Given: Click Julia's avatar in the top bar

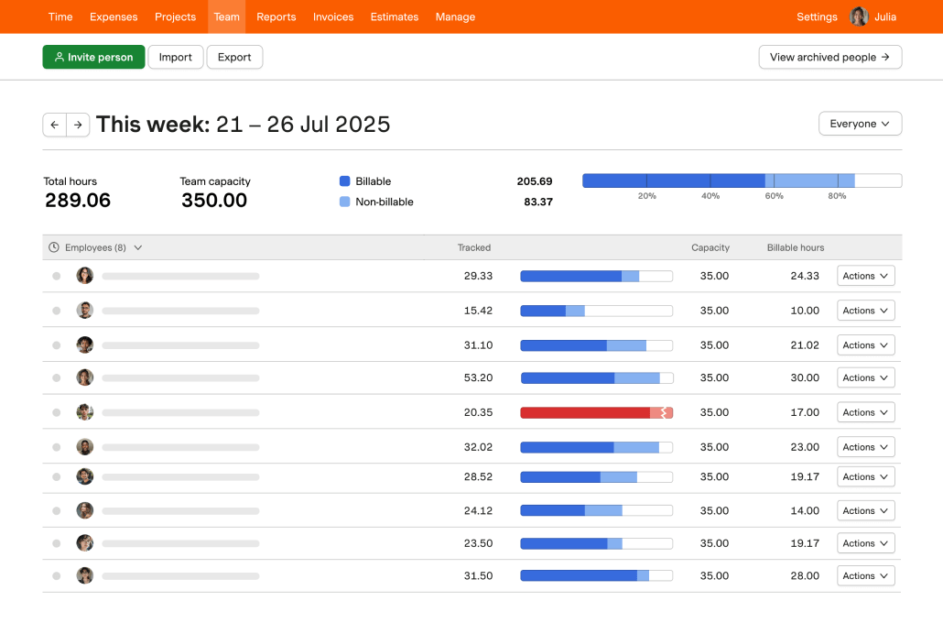Looking at the screenshot, I should click(858, 16).
